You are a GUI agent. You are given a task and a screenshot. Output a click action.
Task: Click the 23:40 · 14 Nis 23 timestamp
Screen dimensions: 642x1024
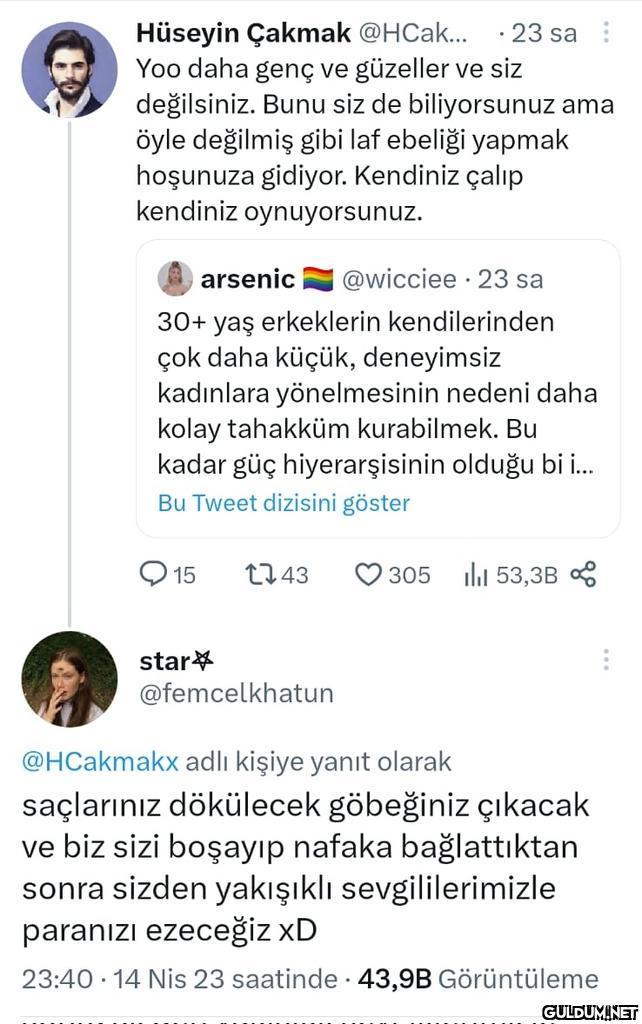[179, 979]
